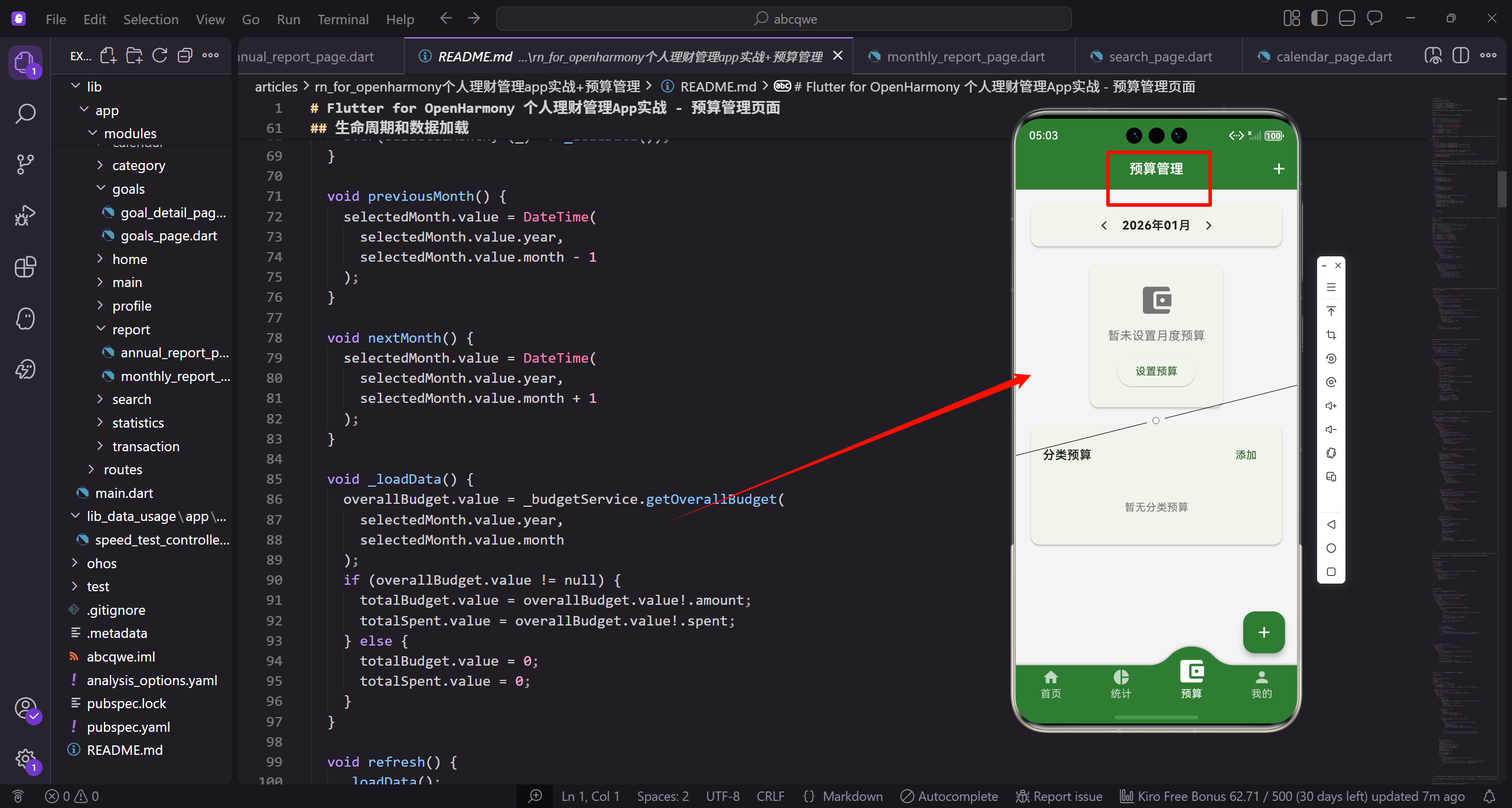
Task: Tap 设置预算 button in phone preview
Action: tap(1156, 371)
